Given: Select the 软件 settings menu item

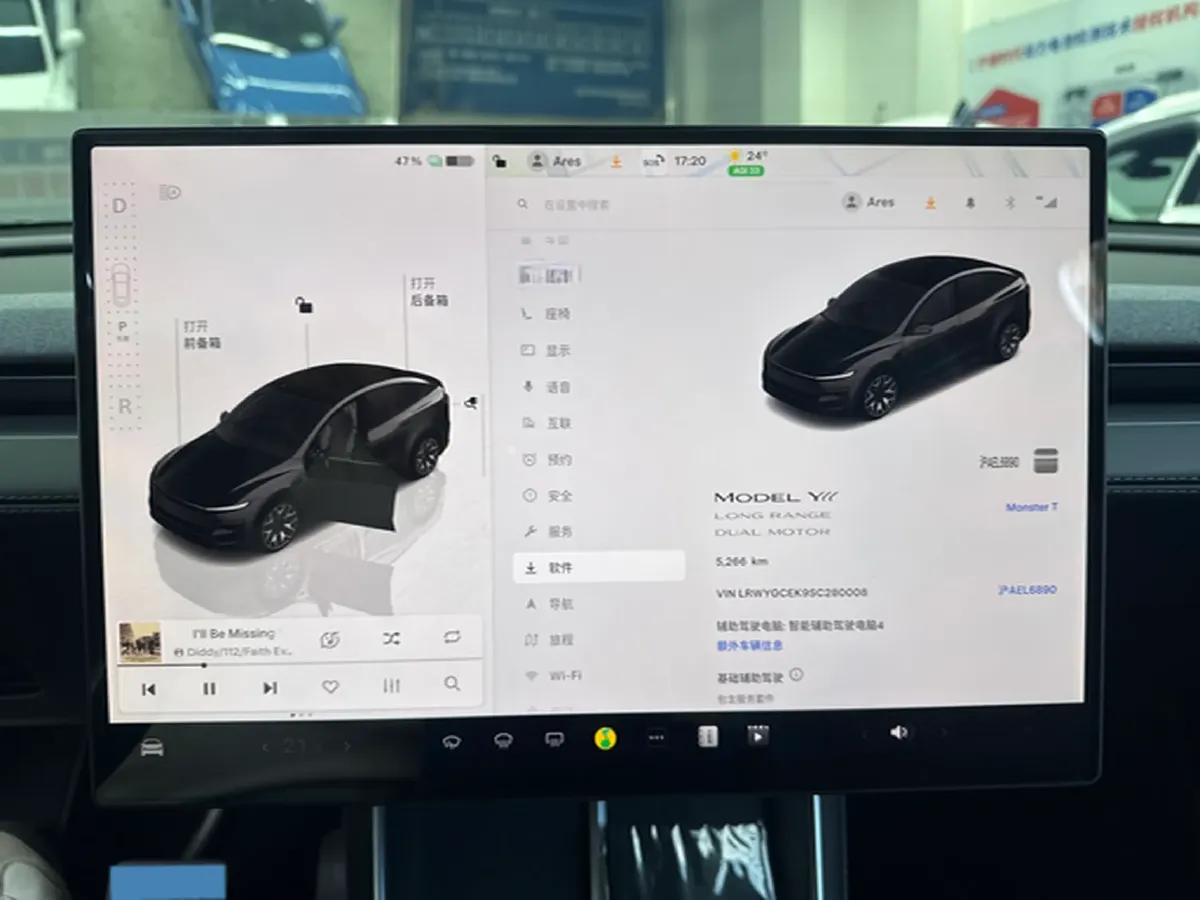Looking at the screenshot, I should [x=600, y=567].
